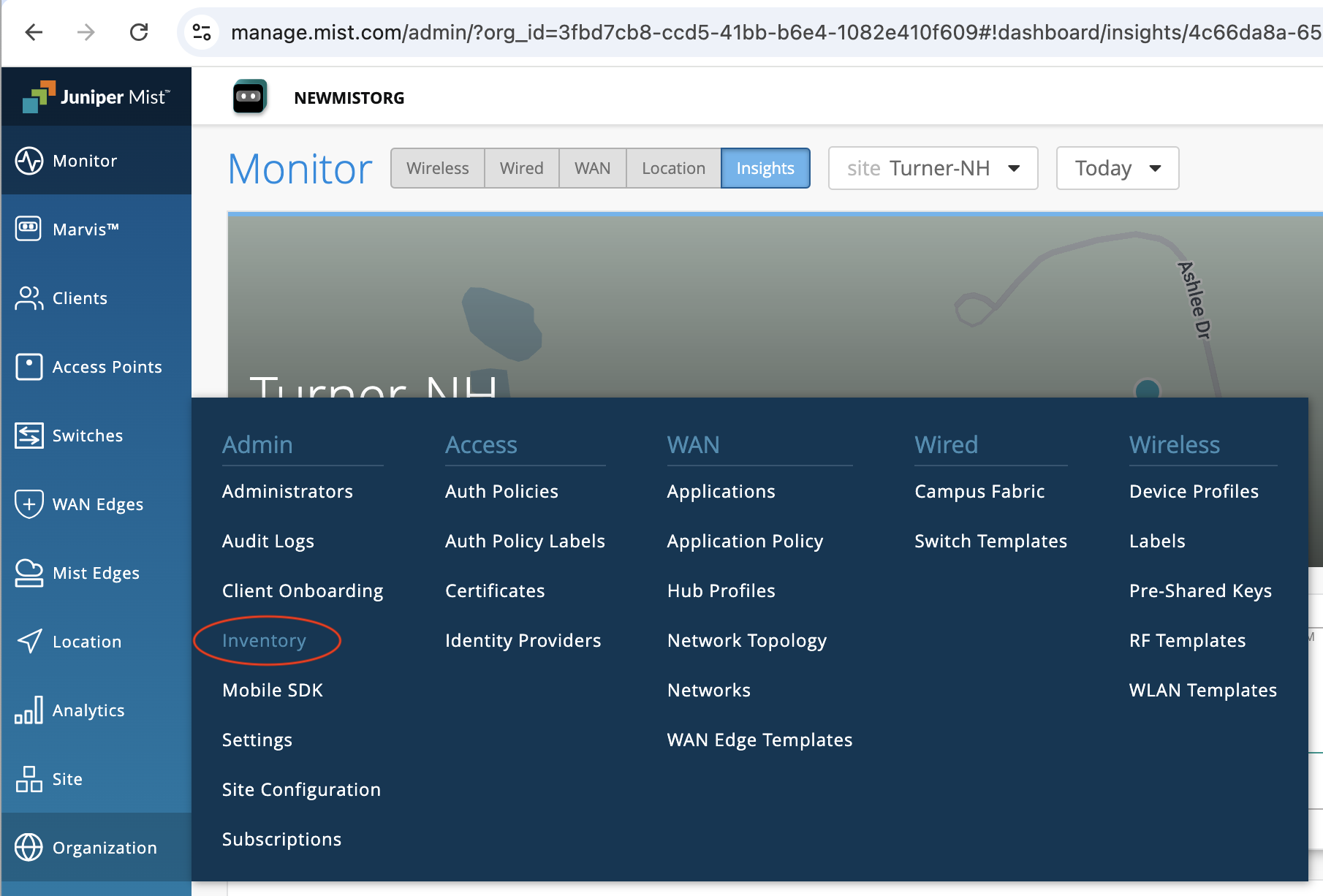
Task: Open Identity Providers
Action: (x=523, y=640)
